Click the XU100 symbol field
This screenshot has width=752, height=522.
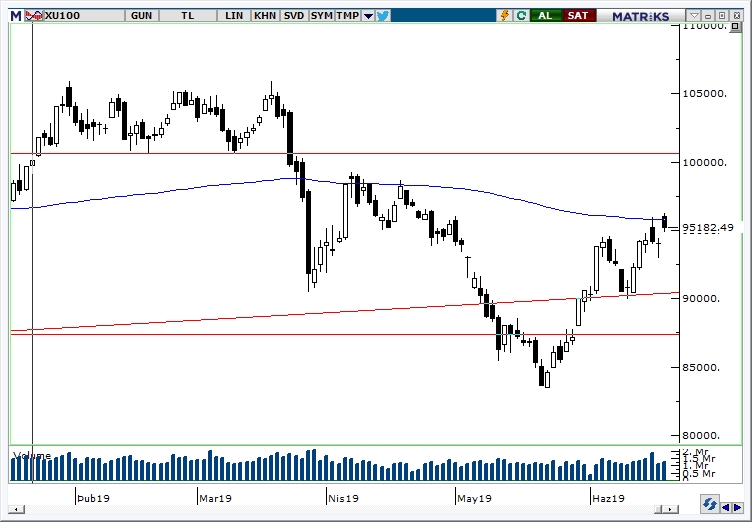(x=83, y=16)
